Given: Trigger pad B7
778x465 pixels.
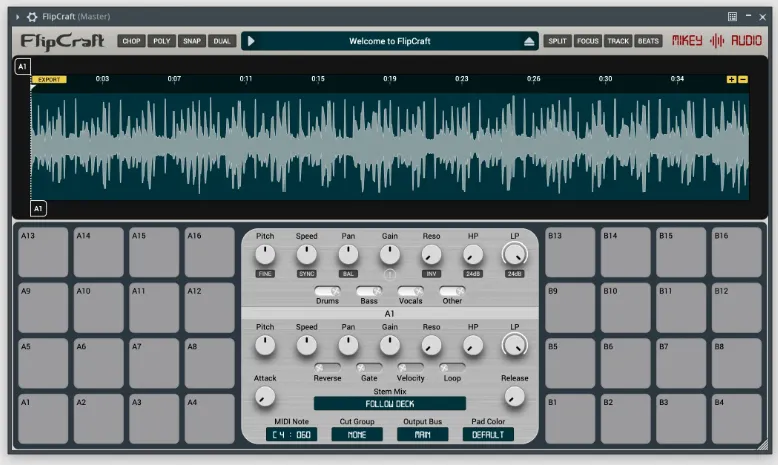Looking at the screenshot, I should tap(681, 363).
